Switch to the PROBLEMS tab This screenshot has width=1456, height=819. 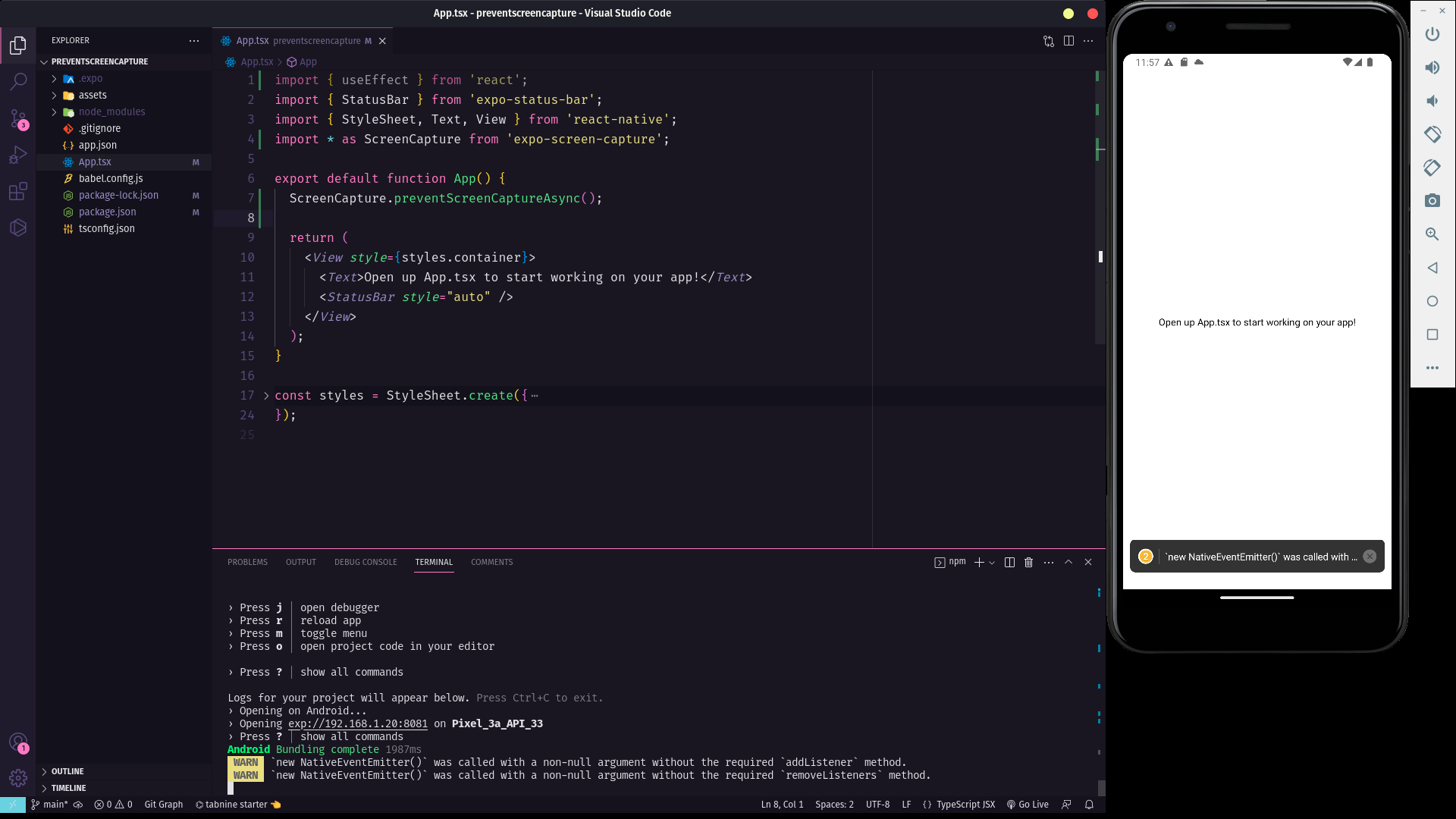[247, 562]
